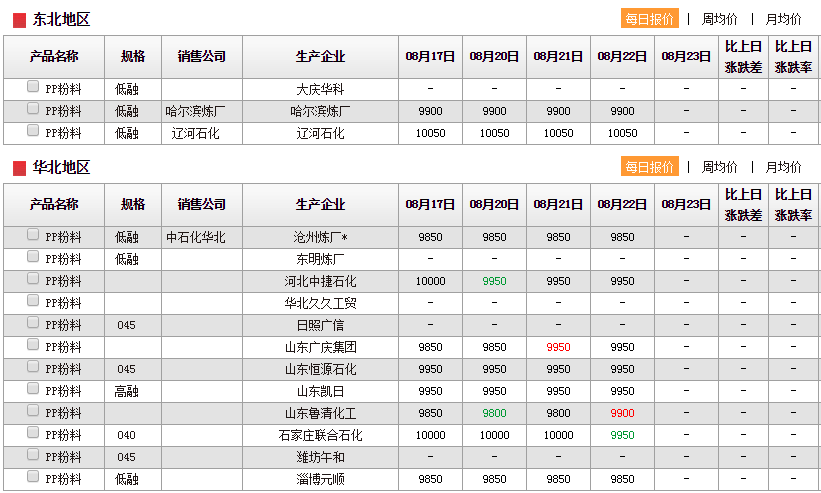Click the 山东恒源石化 producer cell
Screen dimensions: 821x493
point(320,369)
